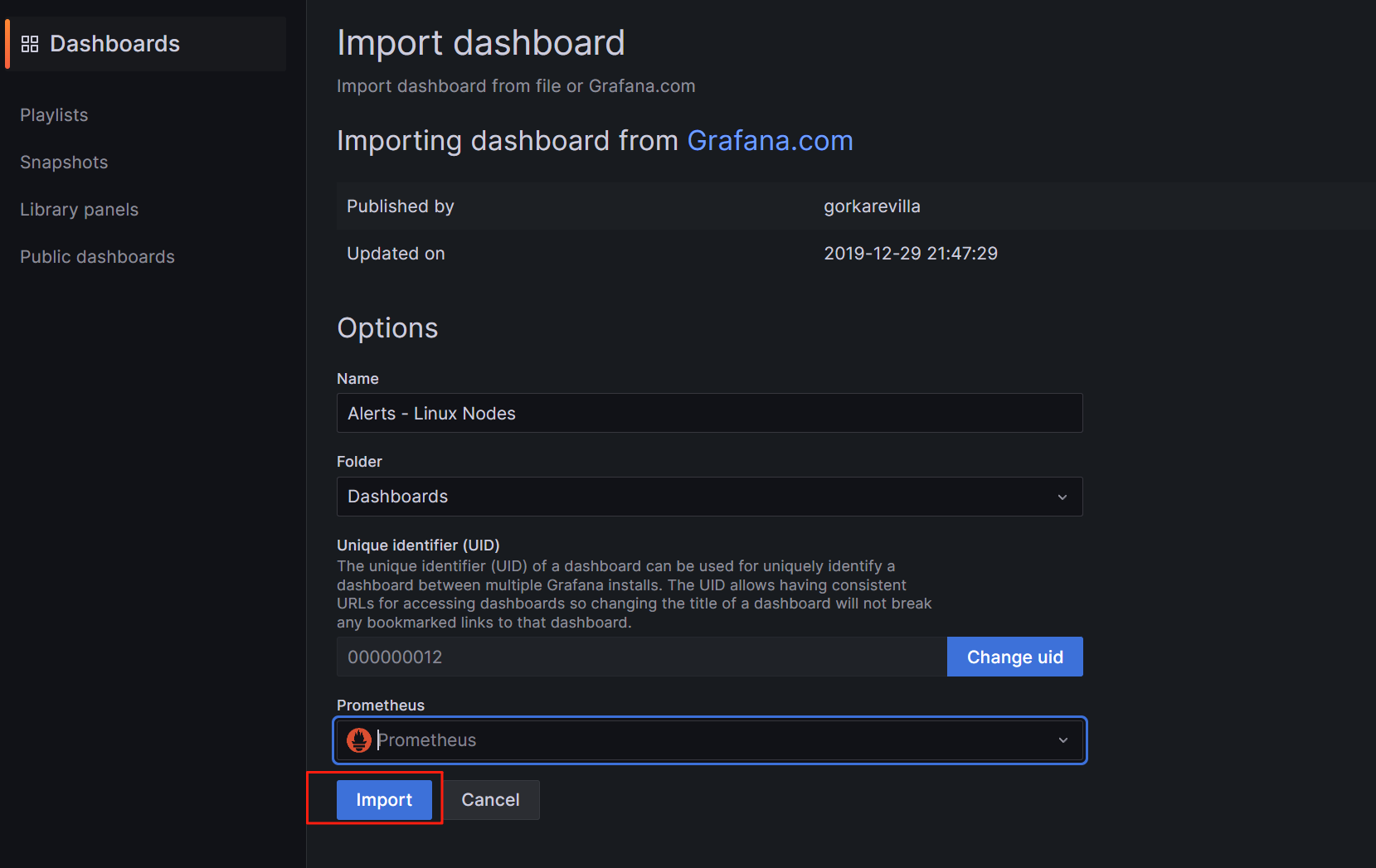1376x868 pixels.
Task: Click the Dashboards grid icon in sidebar
Action: [30, 44]
